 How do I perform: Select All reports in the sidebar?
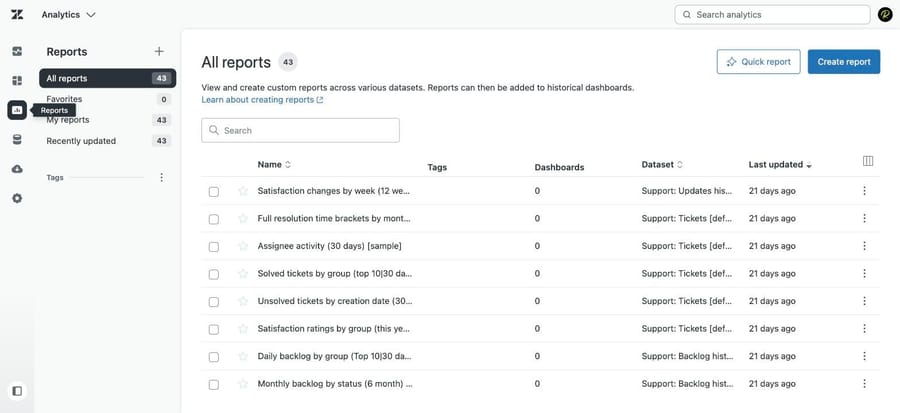tap(107, 79)
